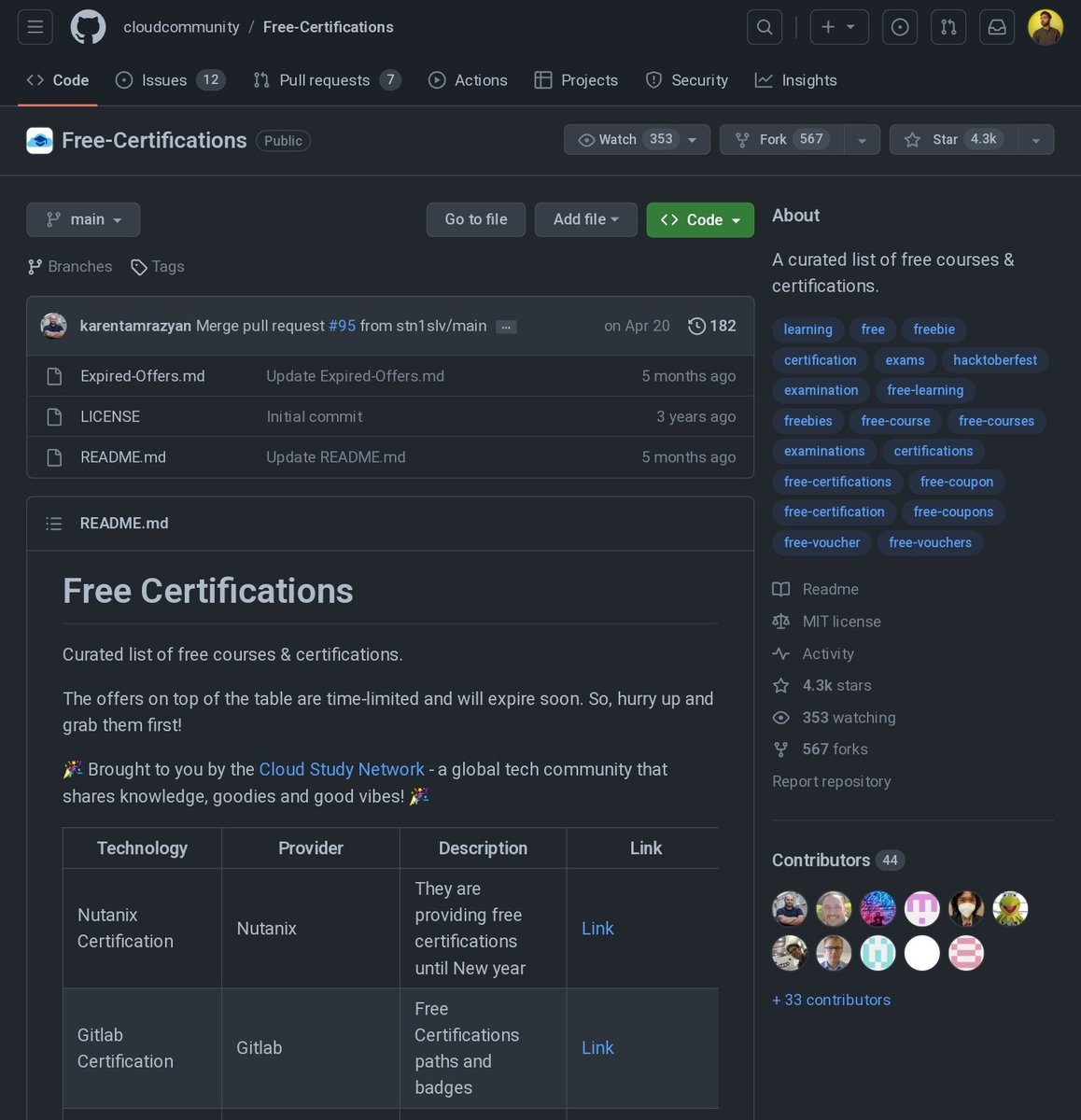1081x1120 pixels.
Task: Open the Gitlab Certification Link
Action: (x=597, y=1048)
